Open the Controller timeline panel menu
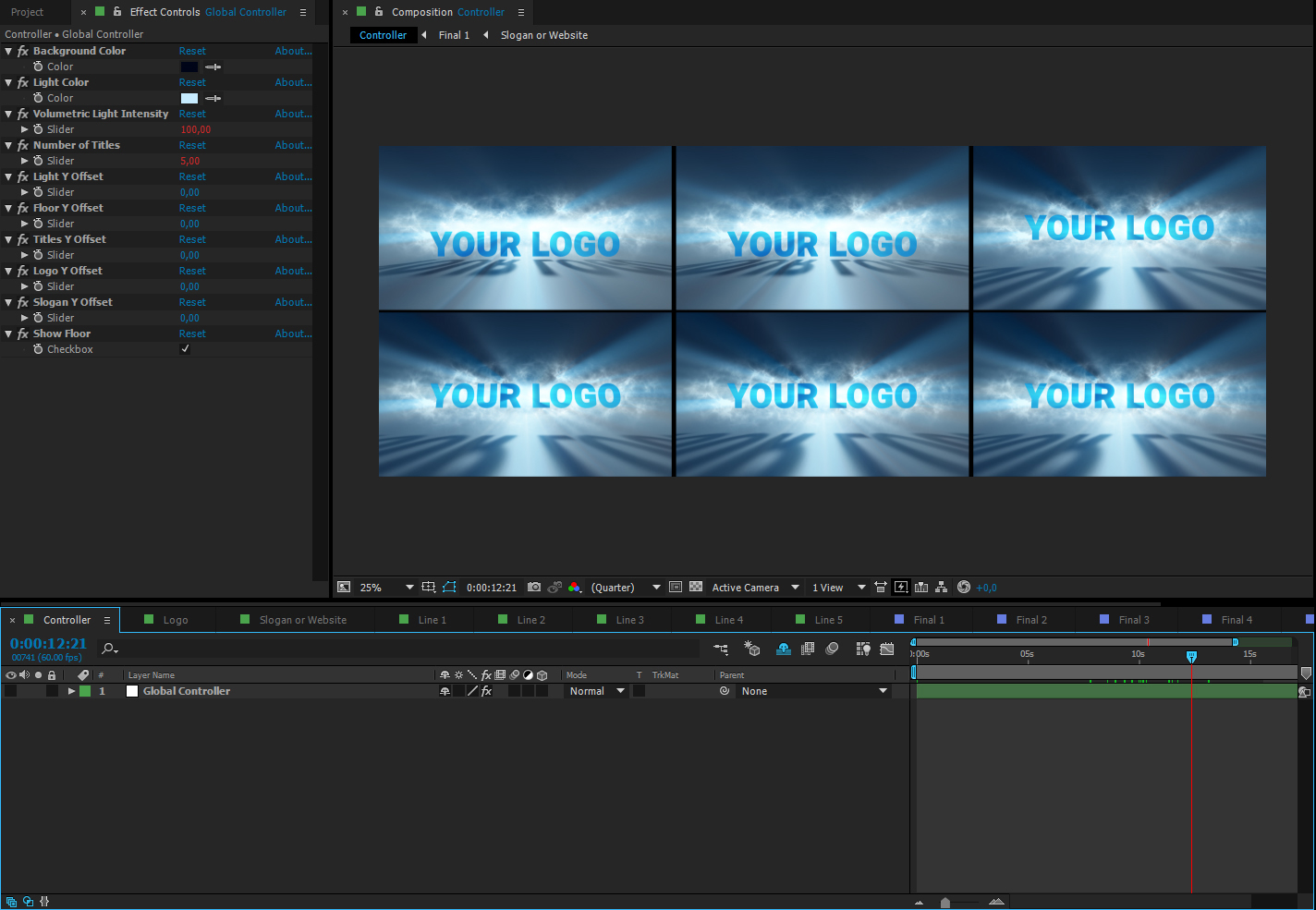 (x=107, y=620)
